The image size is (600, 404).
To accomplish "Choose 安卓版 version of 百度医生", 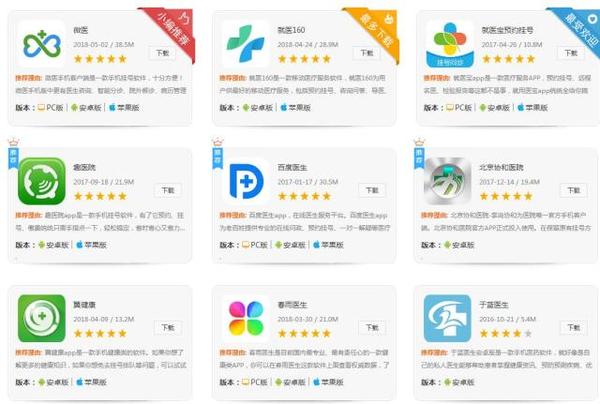I will (308, 243).
